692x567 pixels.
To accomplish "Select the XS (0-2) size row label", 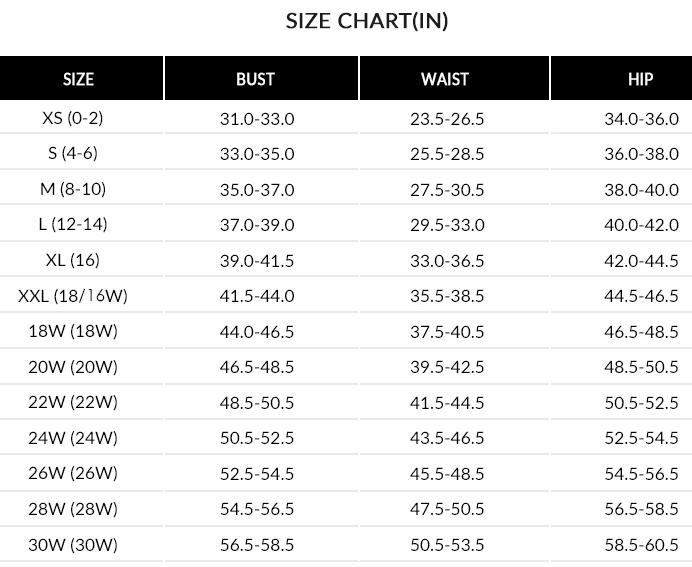I will tap(73, 118).
